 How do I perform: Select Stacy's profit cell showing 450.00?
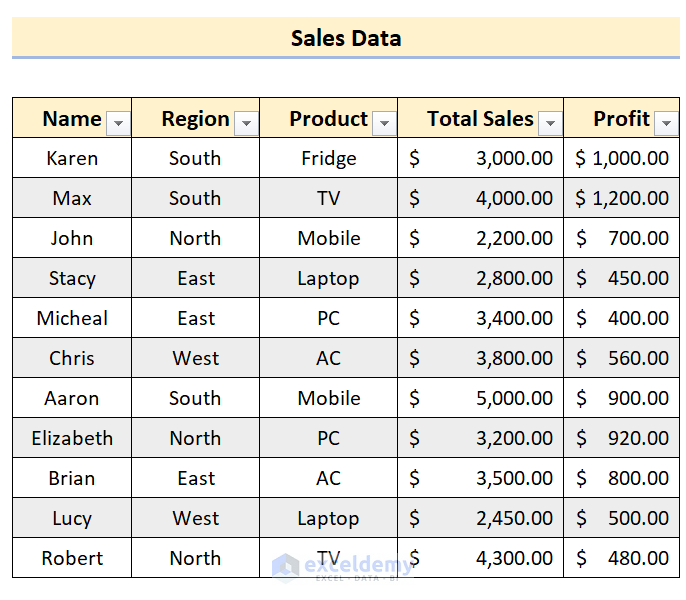point(622,278)
